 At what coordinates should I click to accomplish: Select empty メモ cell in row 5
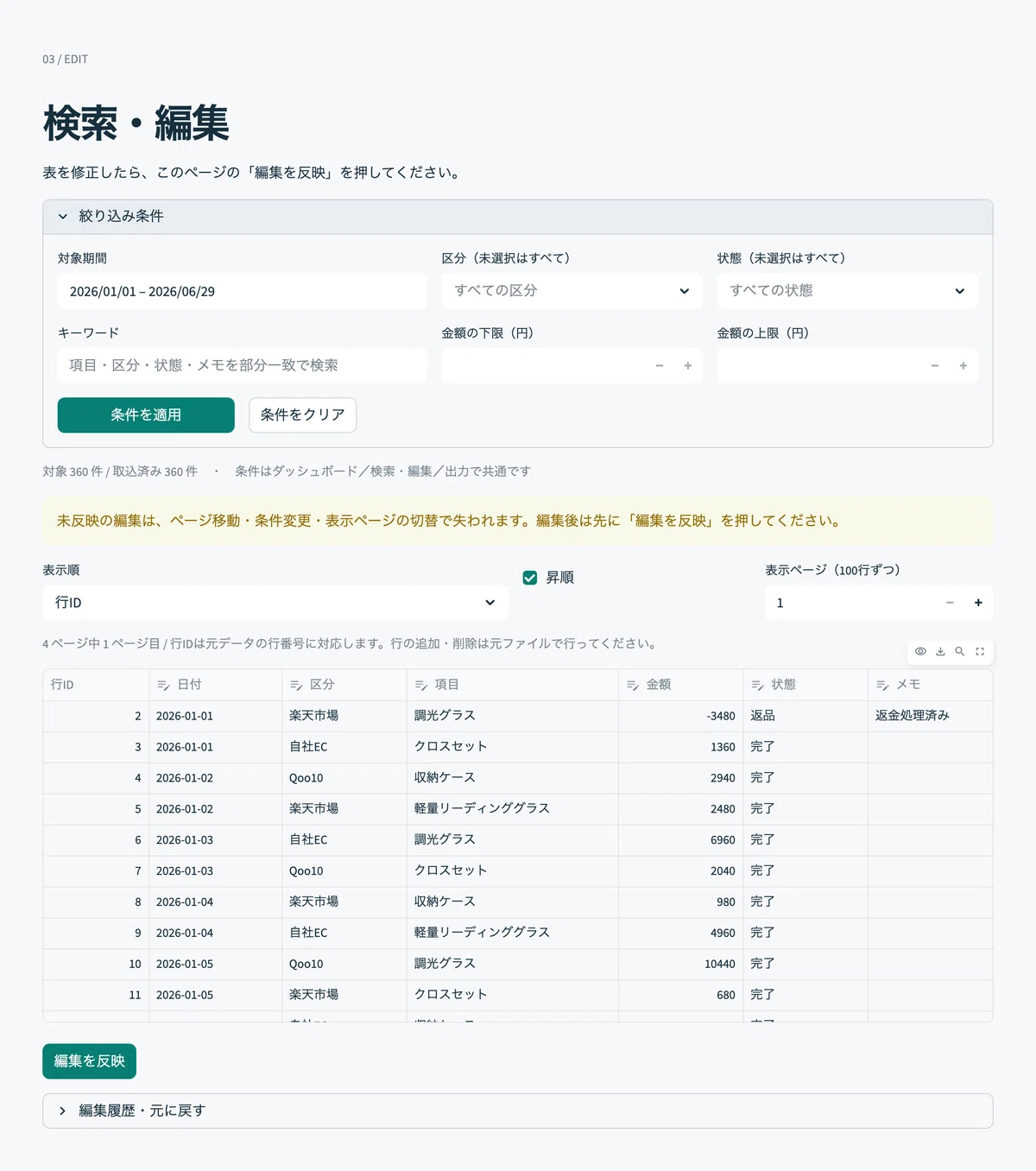tap(930, 809)
